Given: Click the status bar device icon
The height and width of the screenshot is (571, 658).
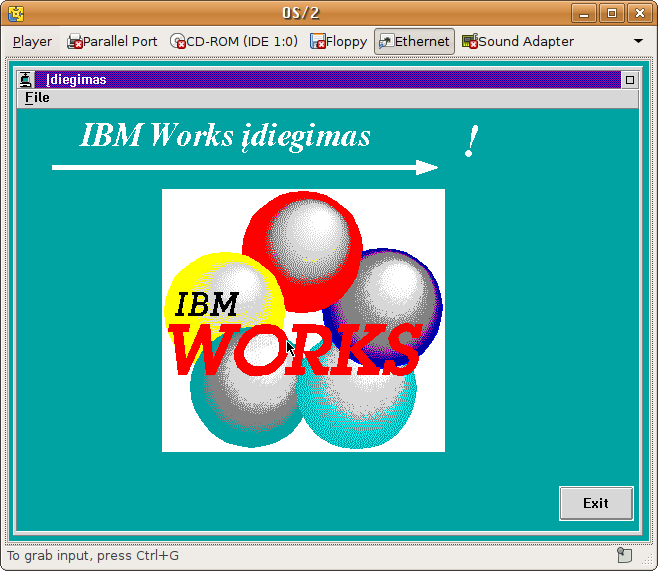Looking at the screenshot, I should pos(624,555).
